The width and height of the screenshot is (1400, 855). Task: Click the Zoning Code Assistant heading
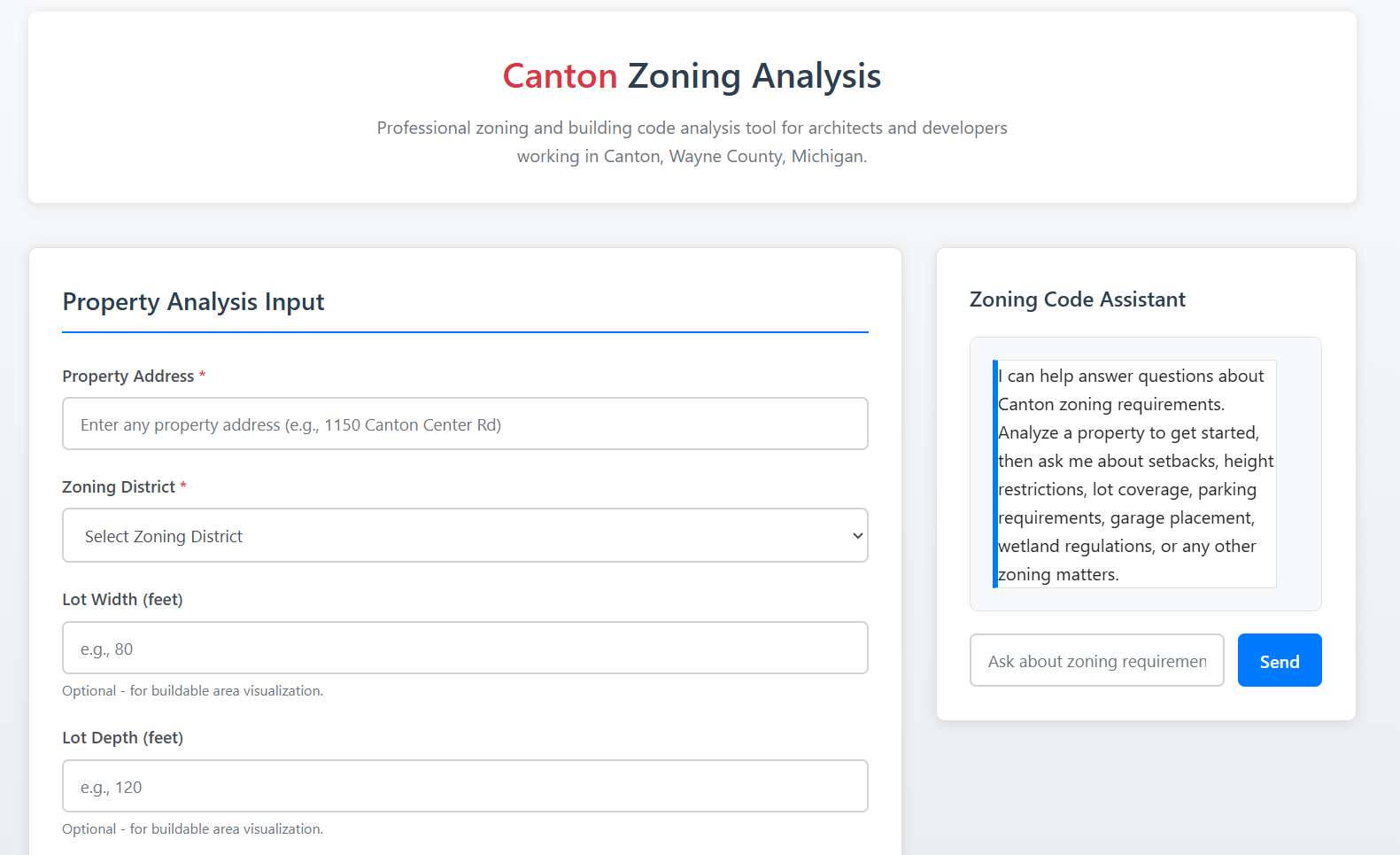pyautogui.click(x=1077, y=299)
